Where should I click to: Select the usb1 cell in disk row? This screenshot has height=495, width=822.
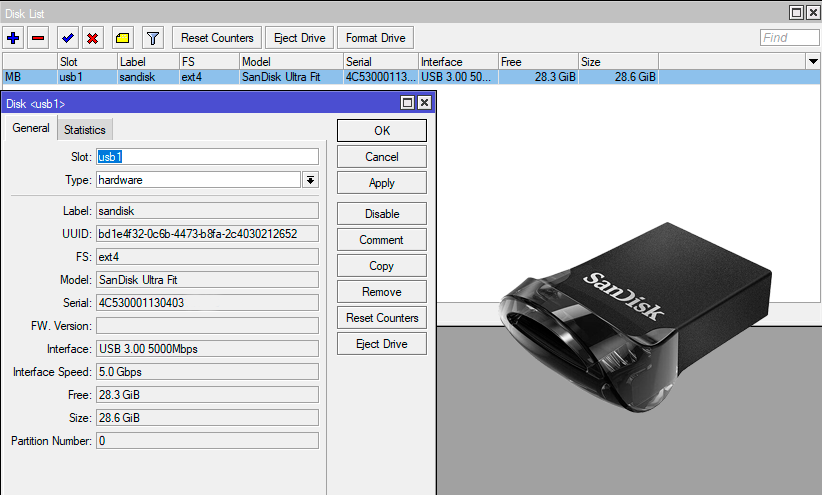click(x=87, y=77)
